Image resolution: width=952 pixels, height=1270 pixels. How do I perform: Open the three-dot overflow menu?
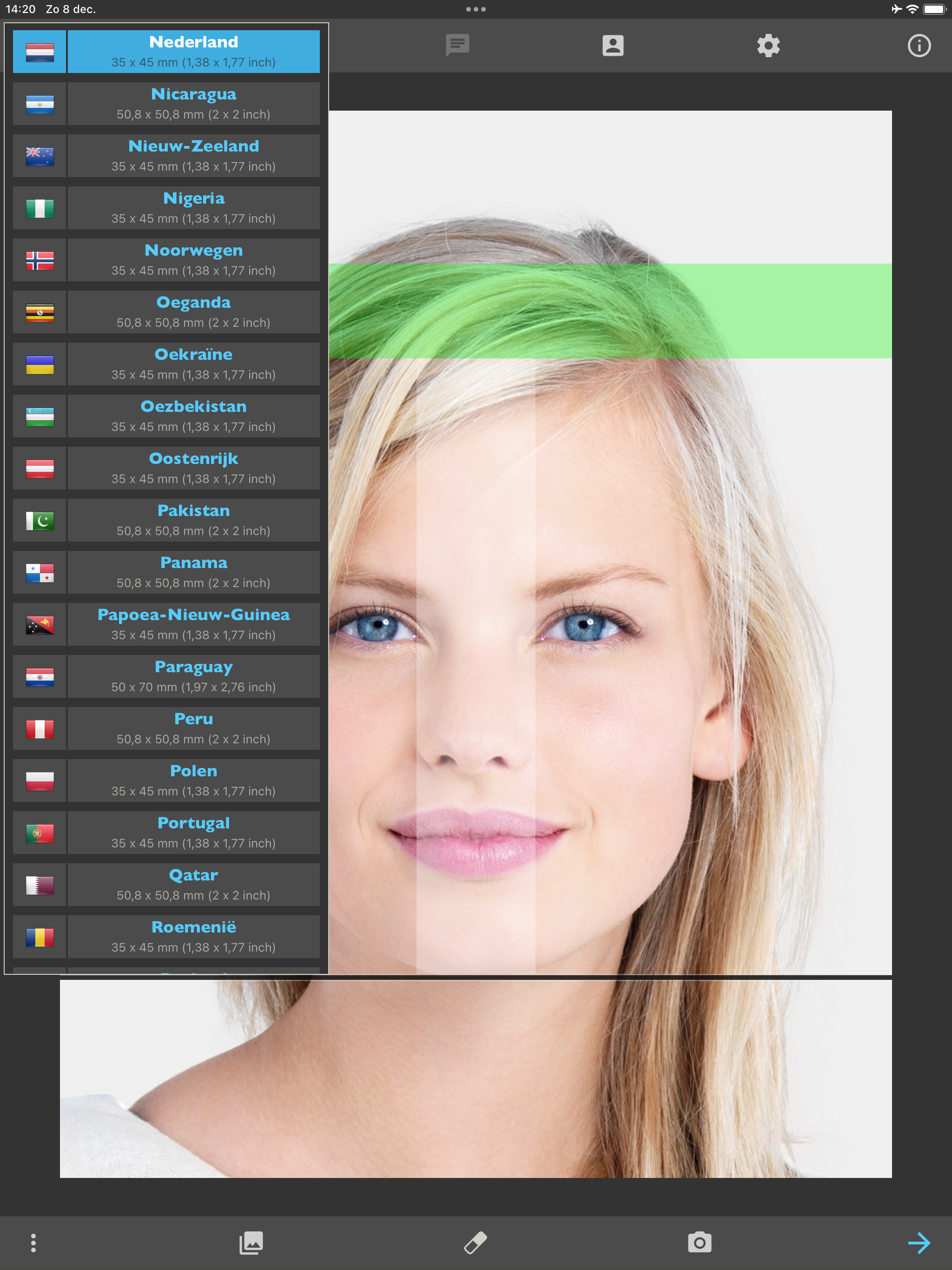(33, 1242)
